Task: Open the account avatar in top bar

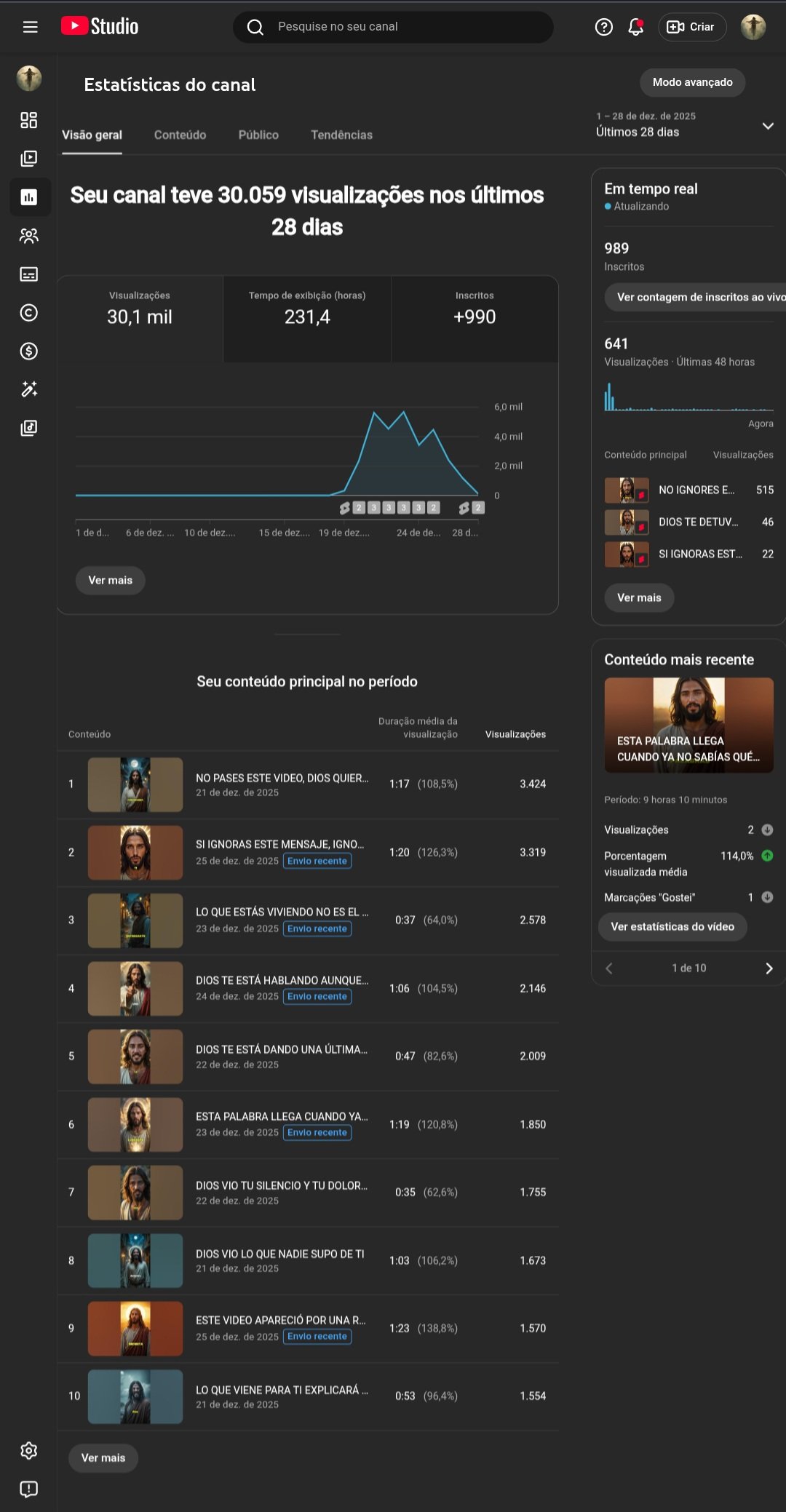Action: pyautogui.click(x=753, y=27)
